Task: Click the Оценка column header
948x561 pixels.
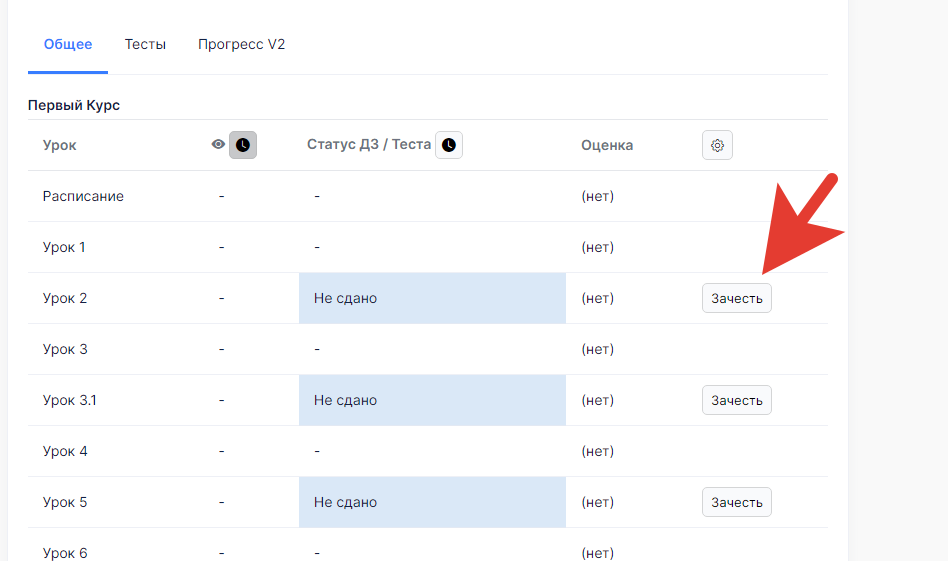Action: [x=607, y=145]
